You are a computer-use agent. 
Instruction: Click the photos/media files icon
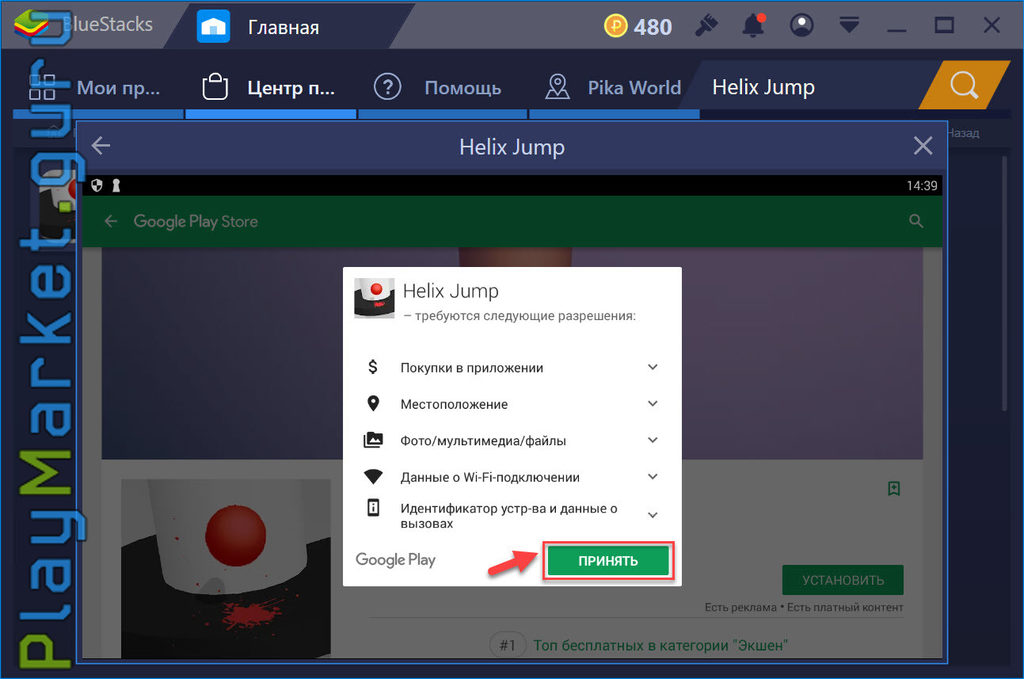click(373, 440)
